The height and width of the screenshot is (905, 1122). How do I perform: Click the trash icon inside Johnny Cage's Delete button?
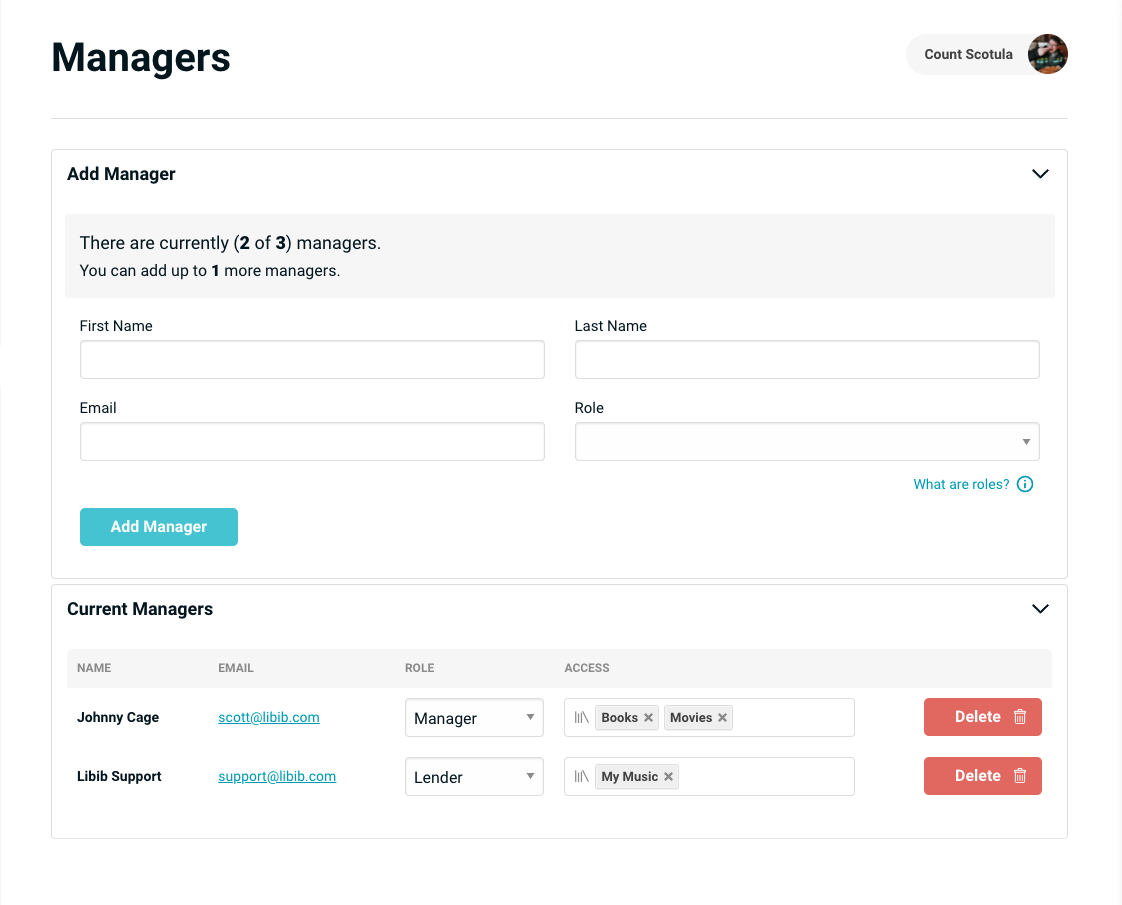[x=1020, y=717]
